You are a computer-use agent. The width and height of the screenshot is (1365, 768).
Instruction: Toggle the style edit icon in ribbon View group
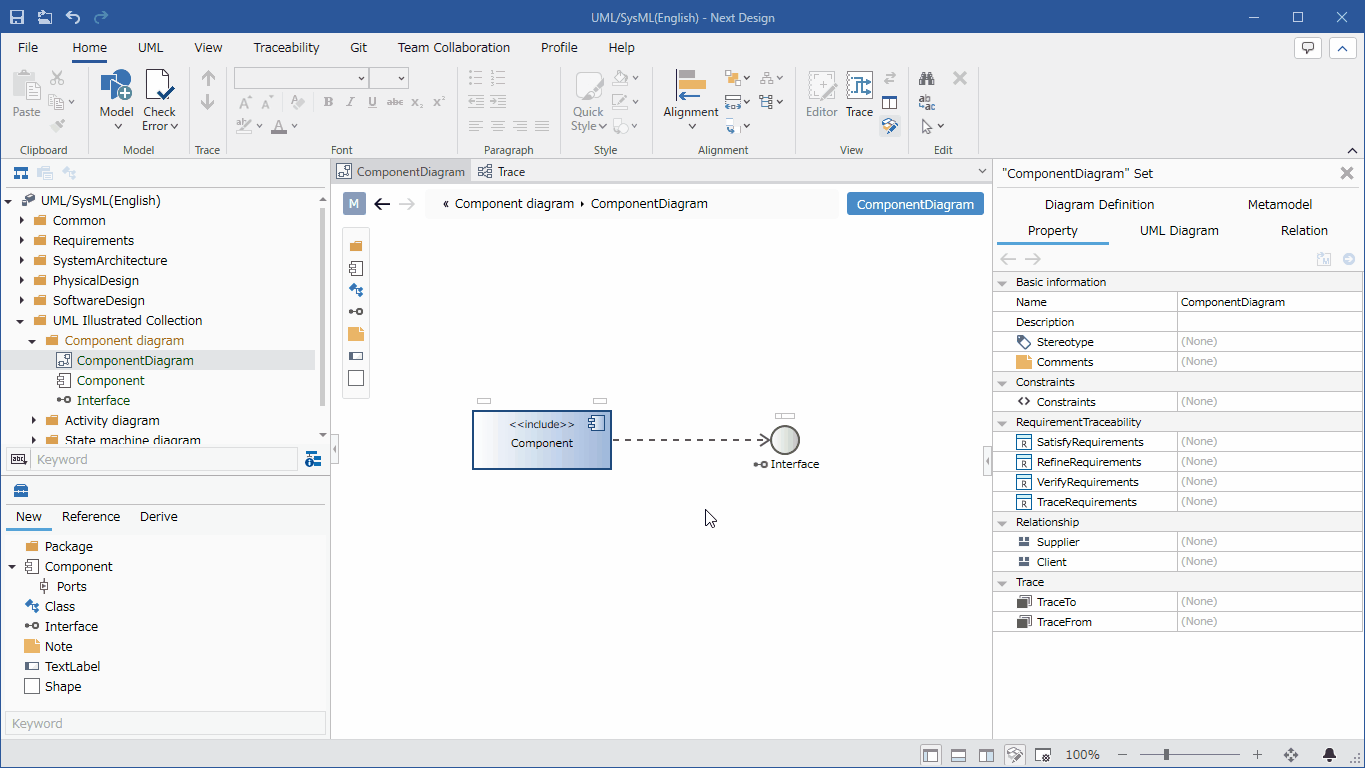point(889,126)
